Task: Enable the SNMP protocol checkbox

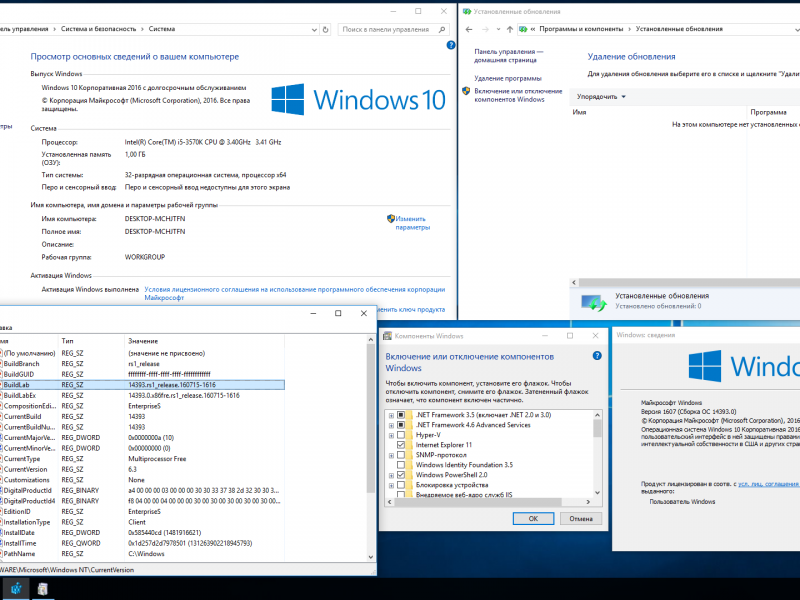Action: tap(401, 455)
